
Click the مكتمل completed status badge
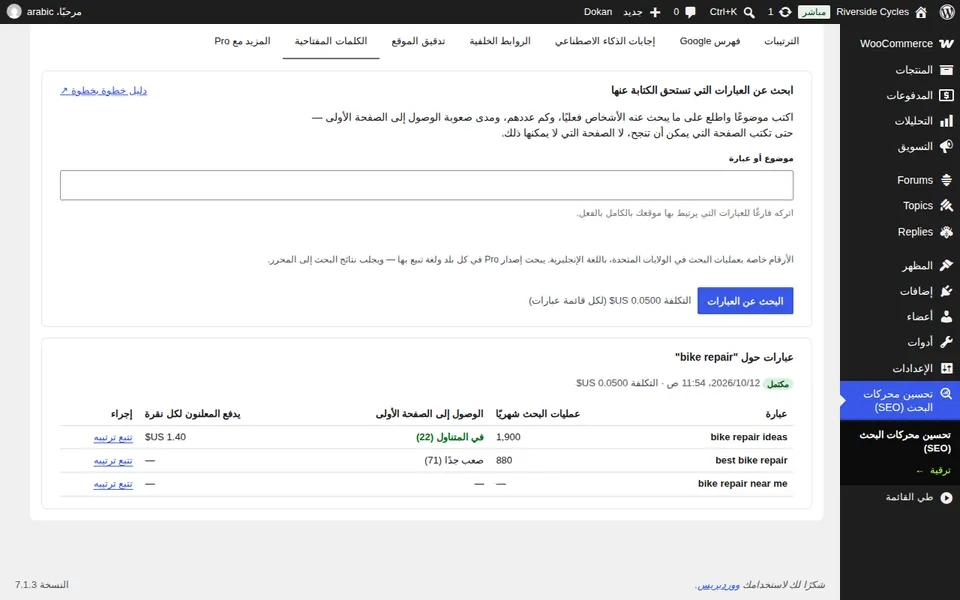(x=778, y=384)
